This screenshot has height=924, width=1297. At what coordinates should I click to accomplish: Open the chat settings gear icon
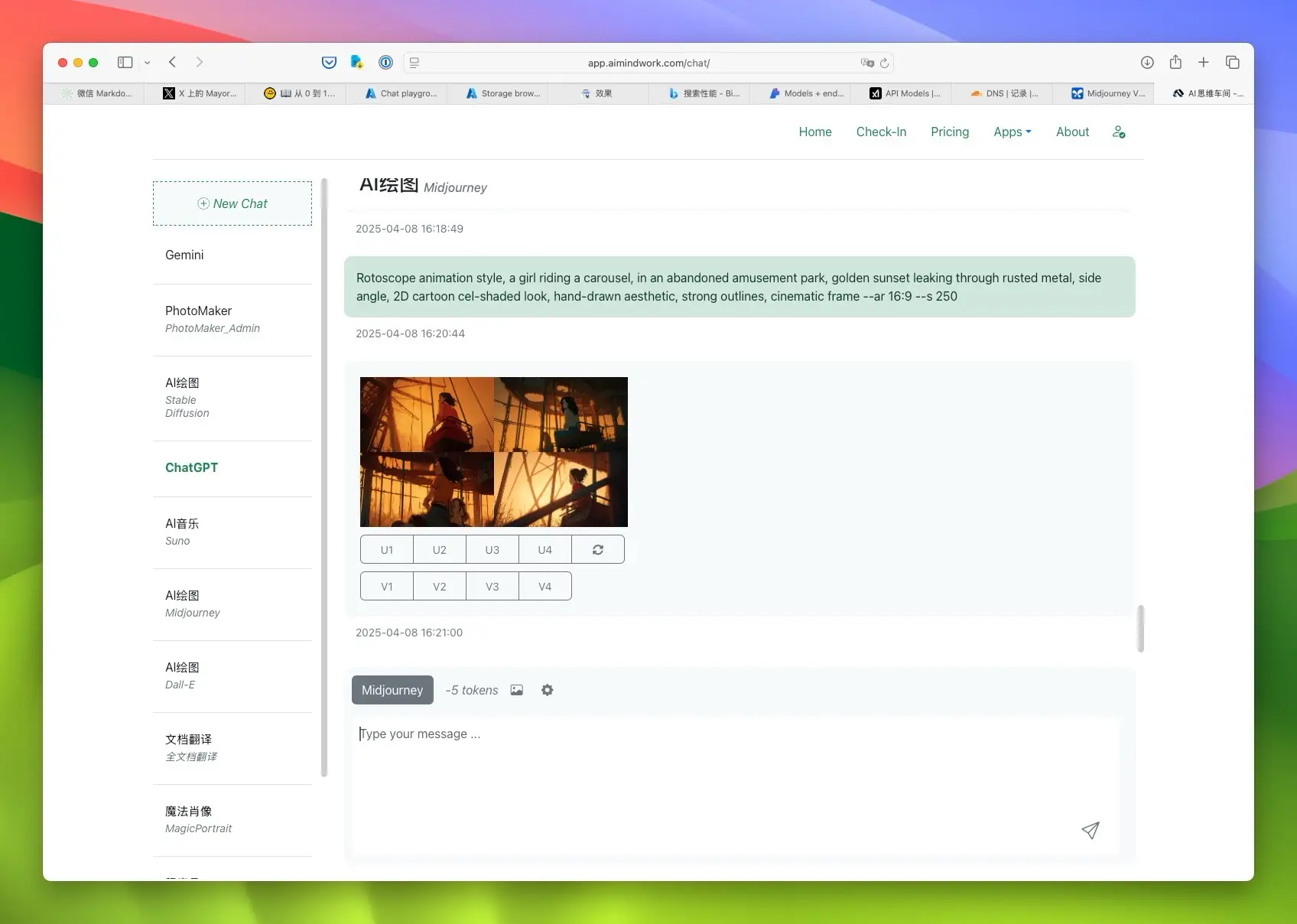[x=548, y=690]
